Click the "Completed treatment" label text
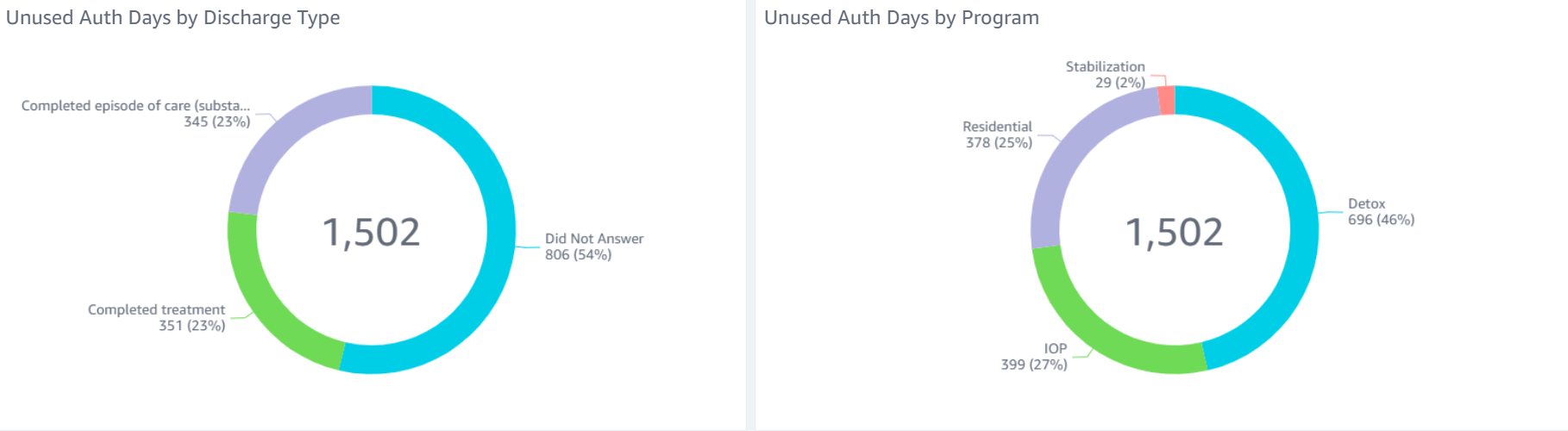Viewport: 1568px width, 431px height. point(156,309)
